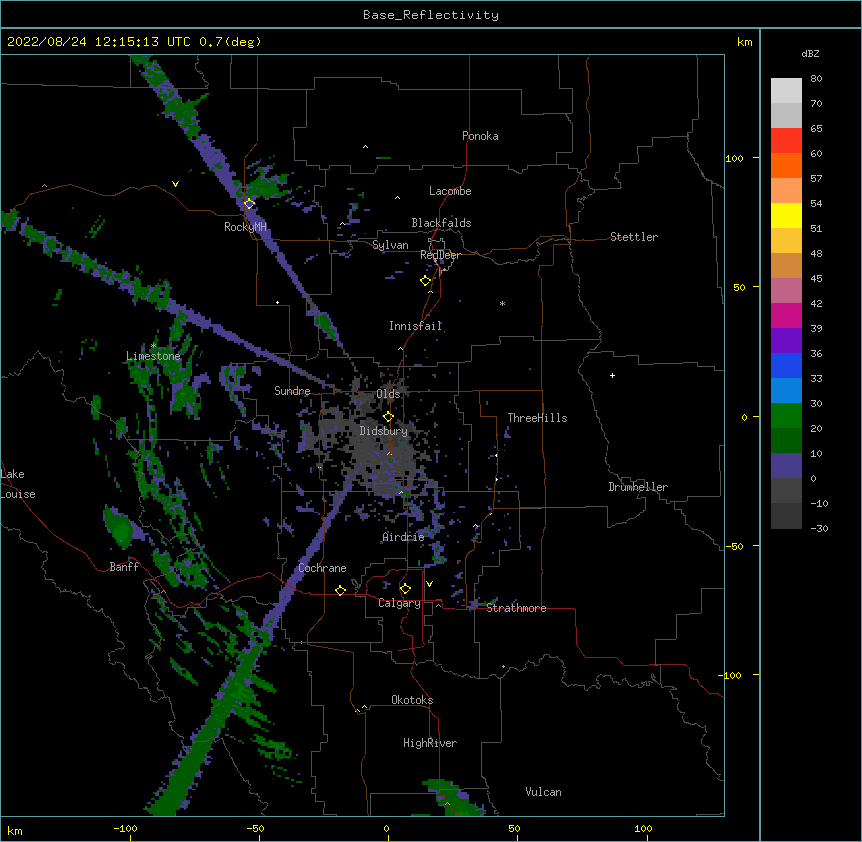862x842 pixels.
Task: Click the Didsbury town label
Action: (x=383, y=431)
